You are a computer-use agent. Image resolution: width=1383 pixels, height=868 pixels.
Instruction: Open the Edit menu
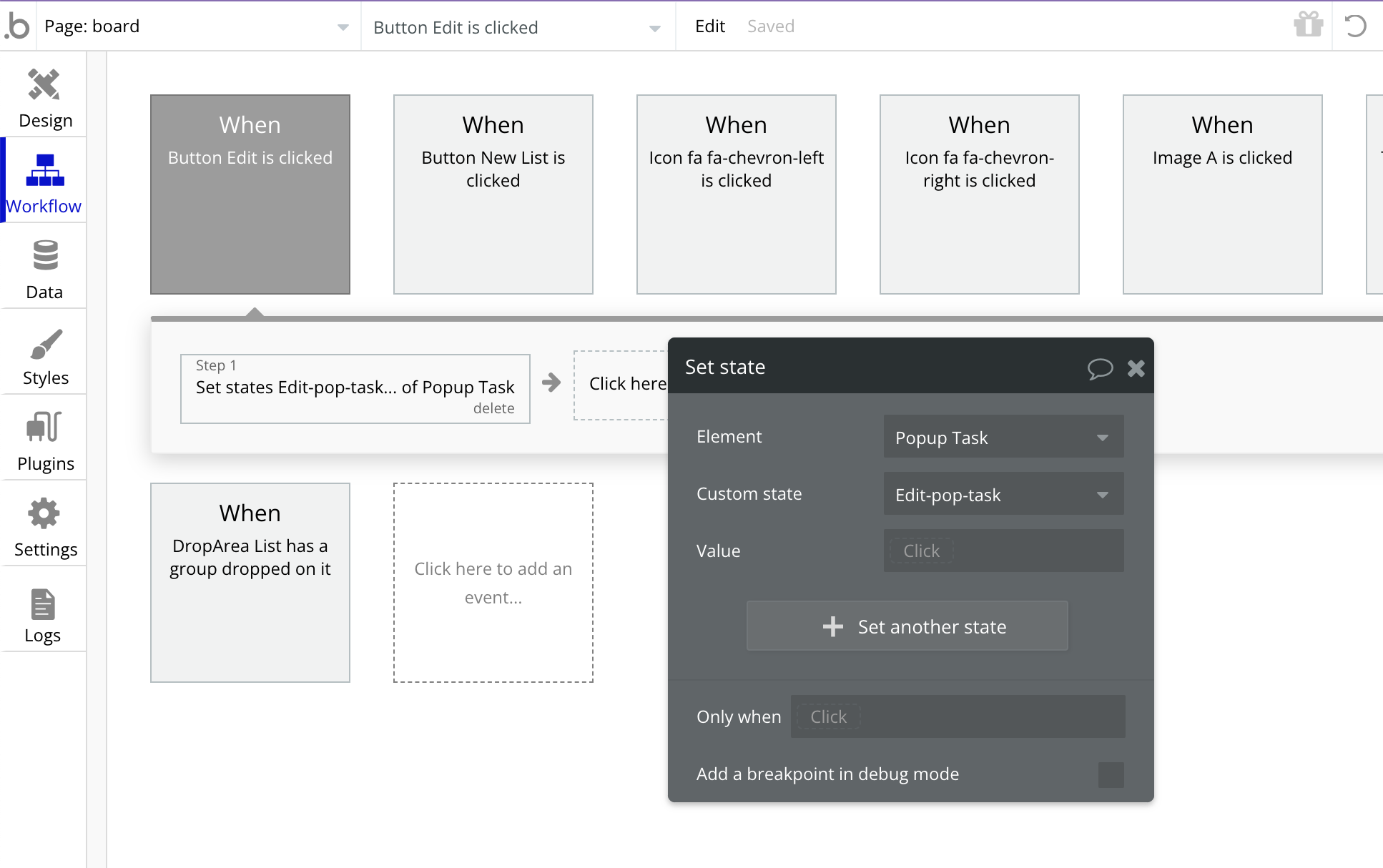pos(709,26)
